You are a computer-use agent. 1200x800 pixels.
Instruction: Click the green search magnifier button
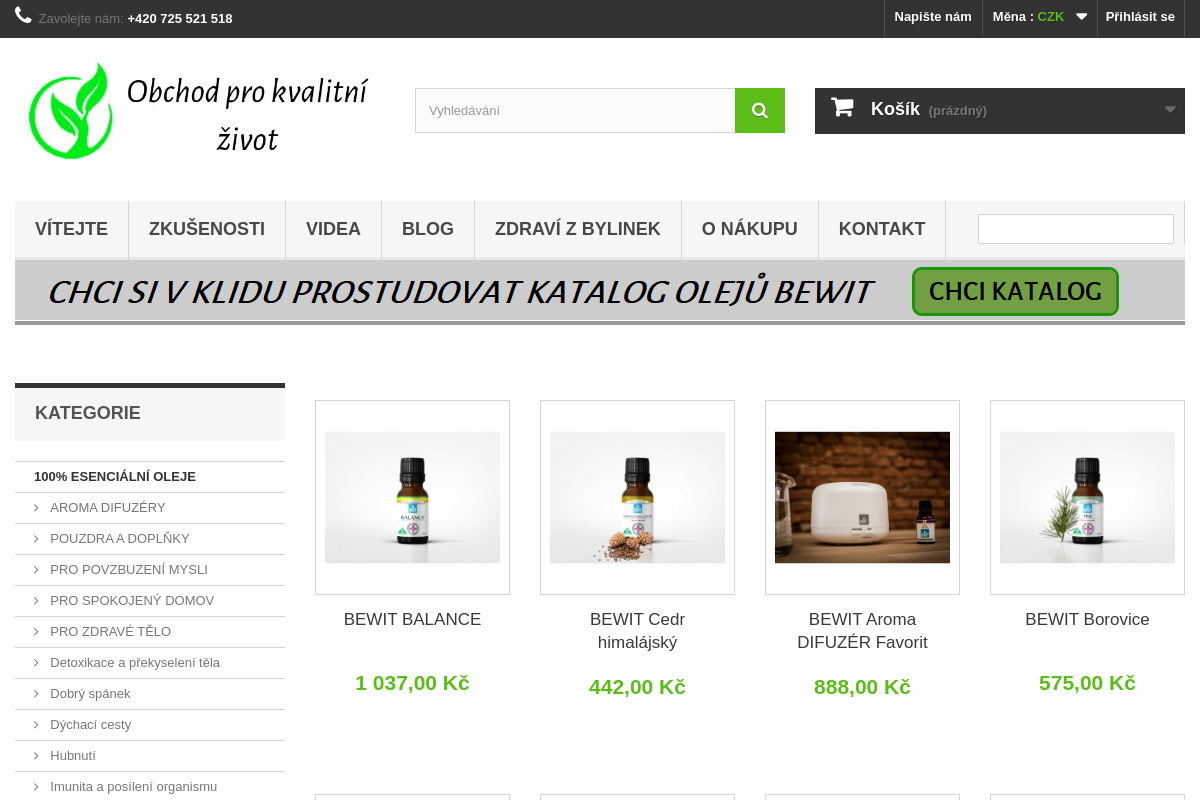click(x=760, y=110)
